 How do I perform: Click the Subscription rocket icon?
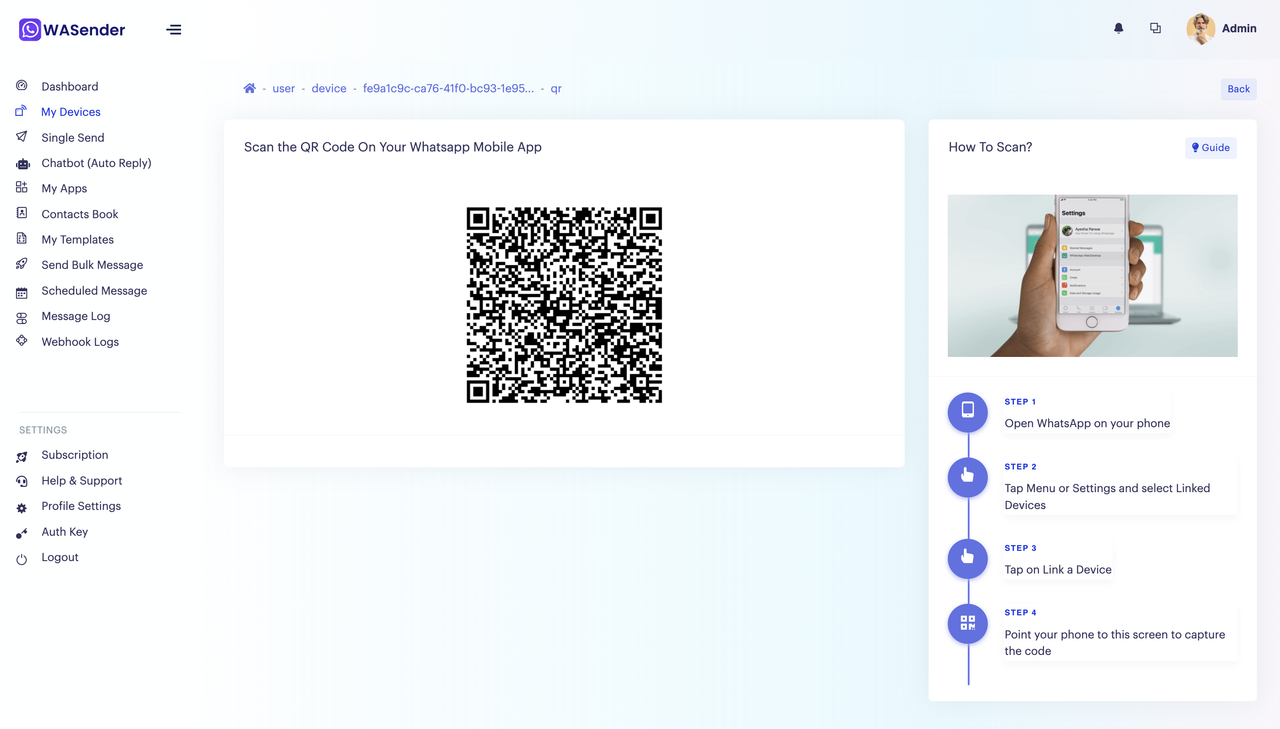(x=22, y=456)
